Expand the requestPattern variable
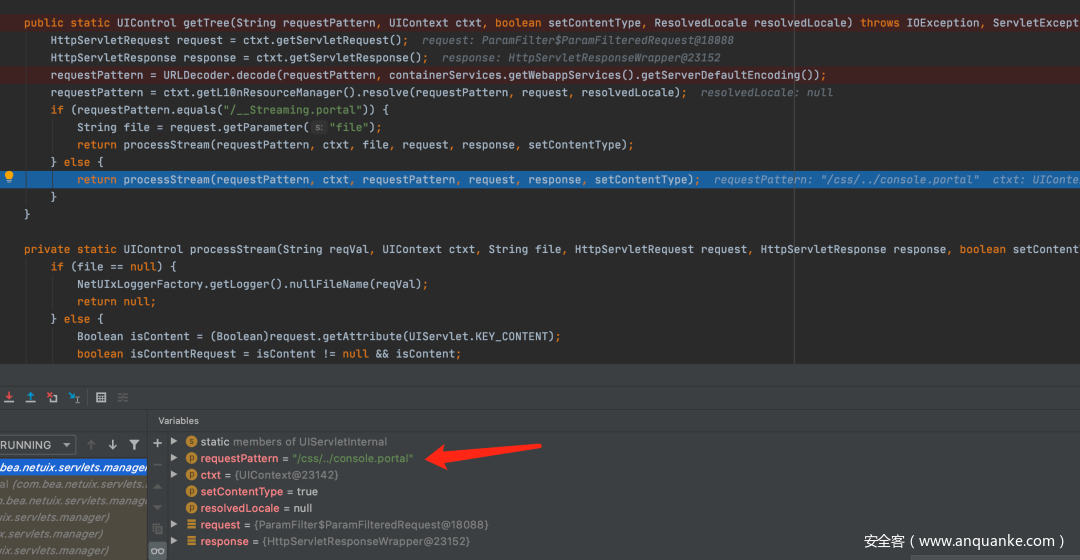The height and width of the screenshot is (560, 1080). (x=174, y=459)
